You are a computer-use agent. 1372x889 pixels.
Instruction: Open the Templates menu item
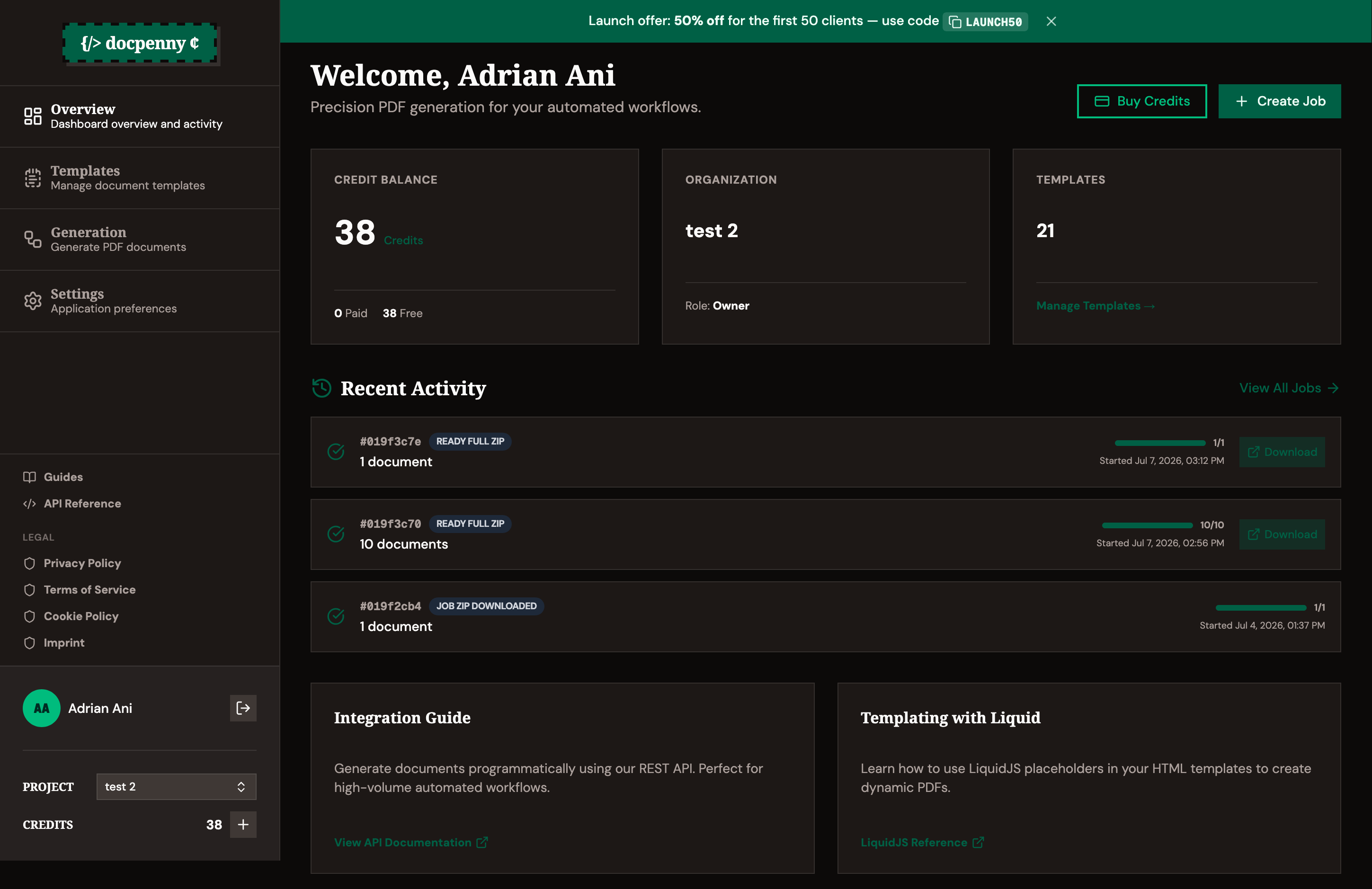click(x=140, y=178)
